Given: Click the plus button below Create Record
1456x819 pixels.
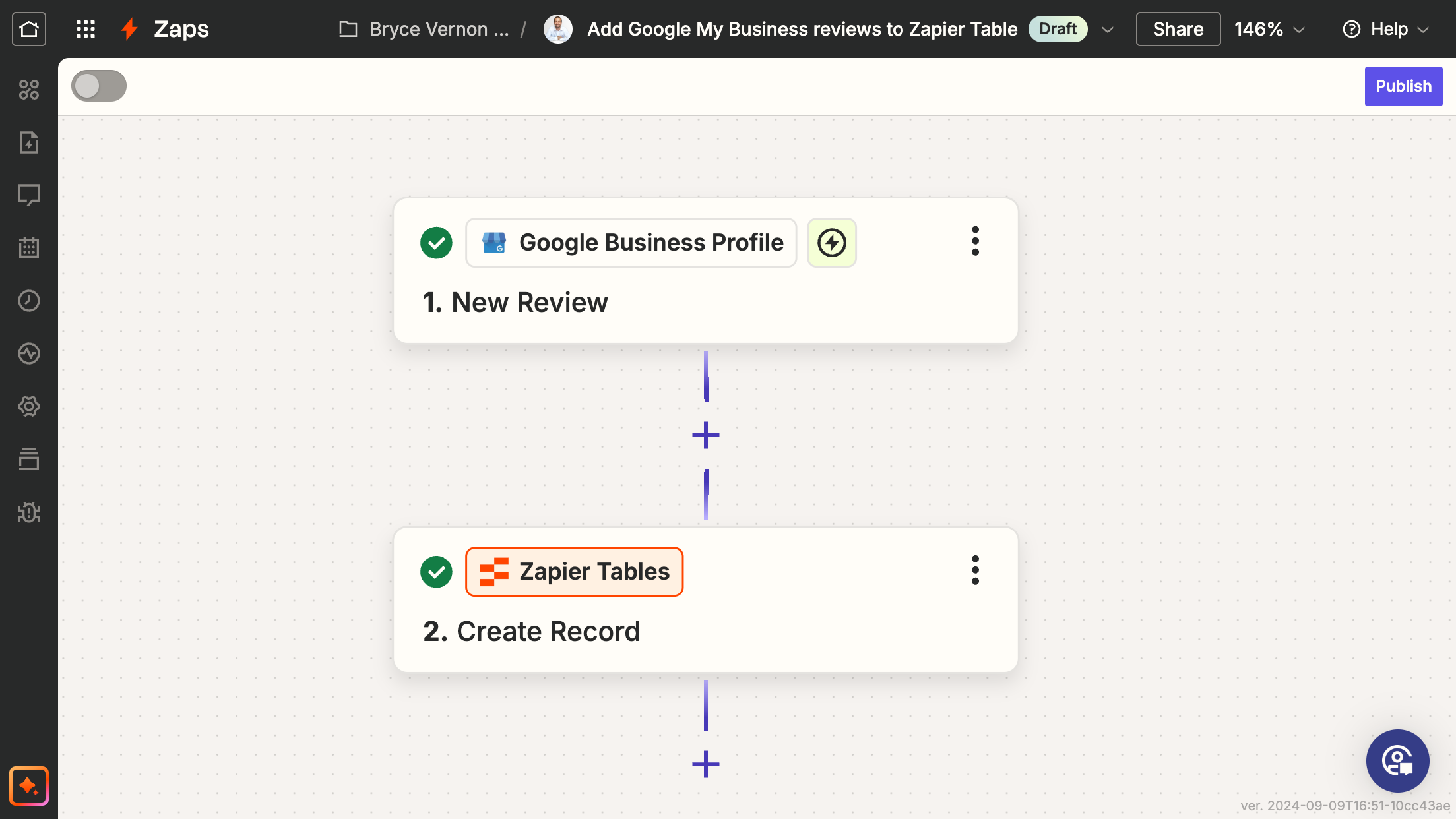Looking at the screenshot, I should 705,764.
